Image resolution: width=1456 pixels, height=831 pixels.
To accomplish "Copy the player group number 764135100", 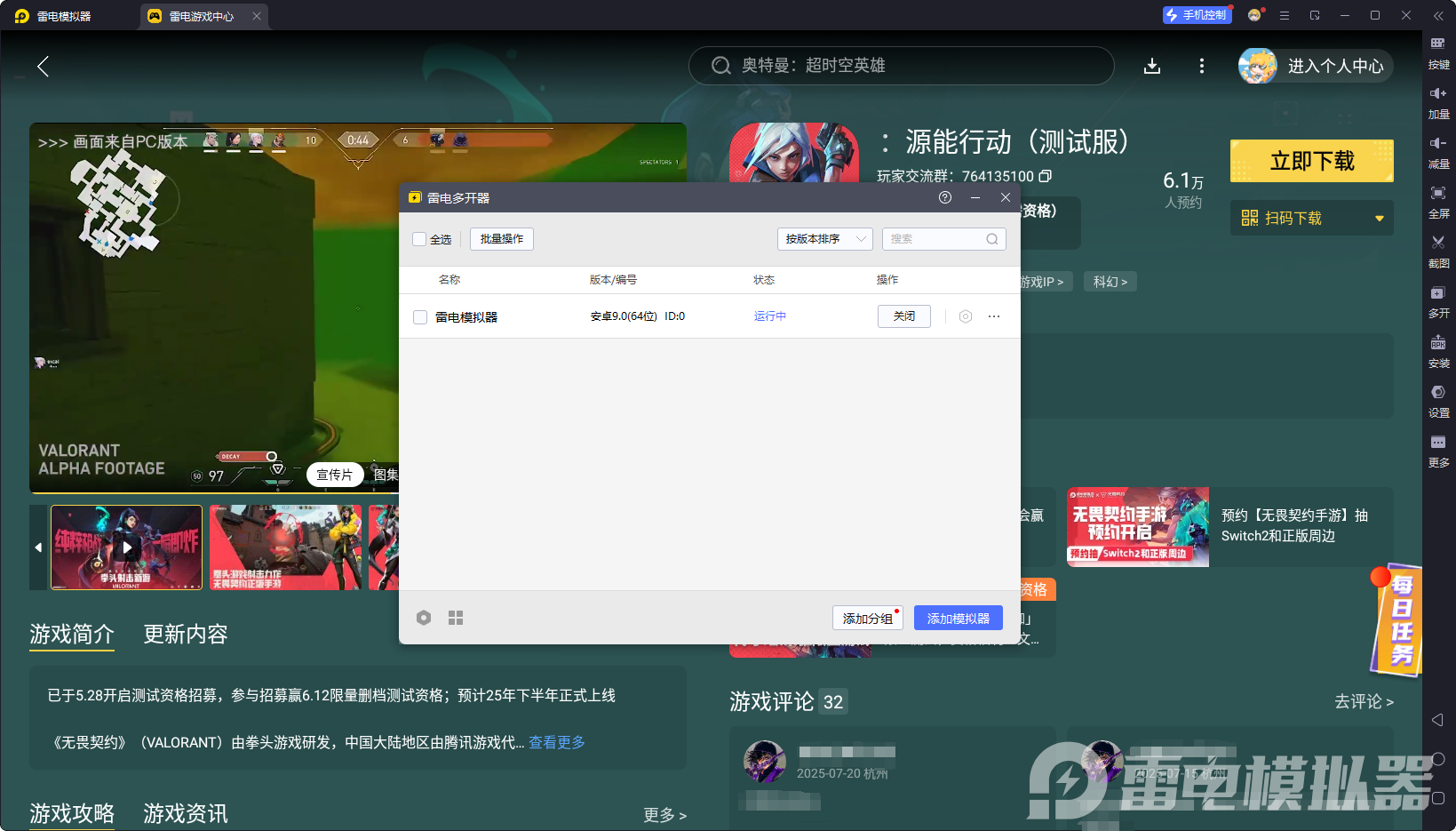I will (x=1046, y=176).
